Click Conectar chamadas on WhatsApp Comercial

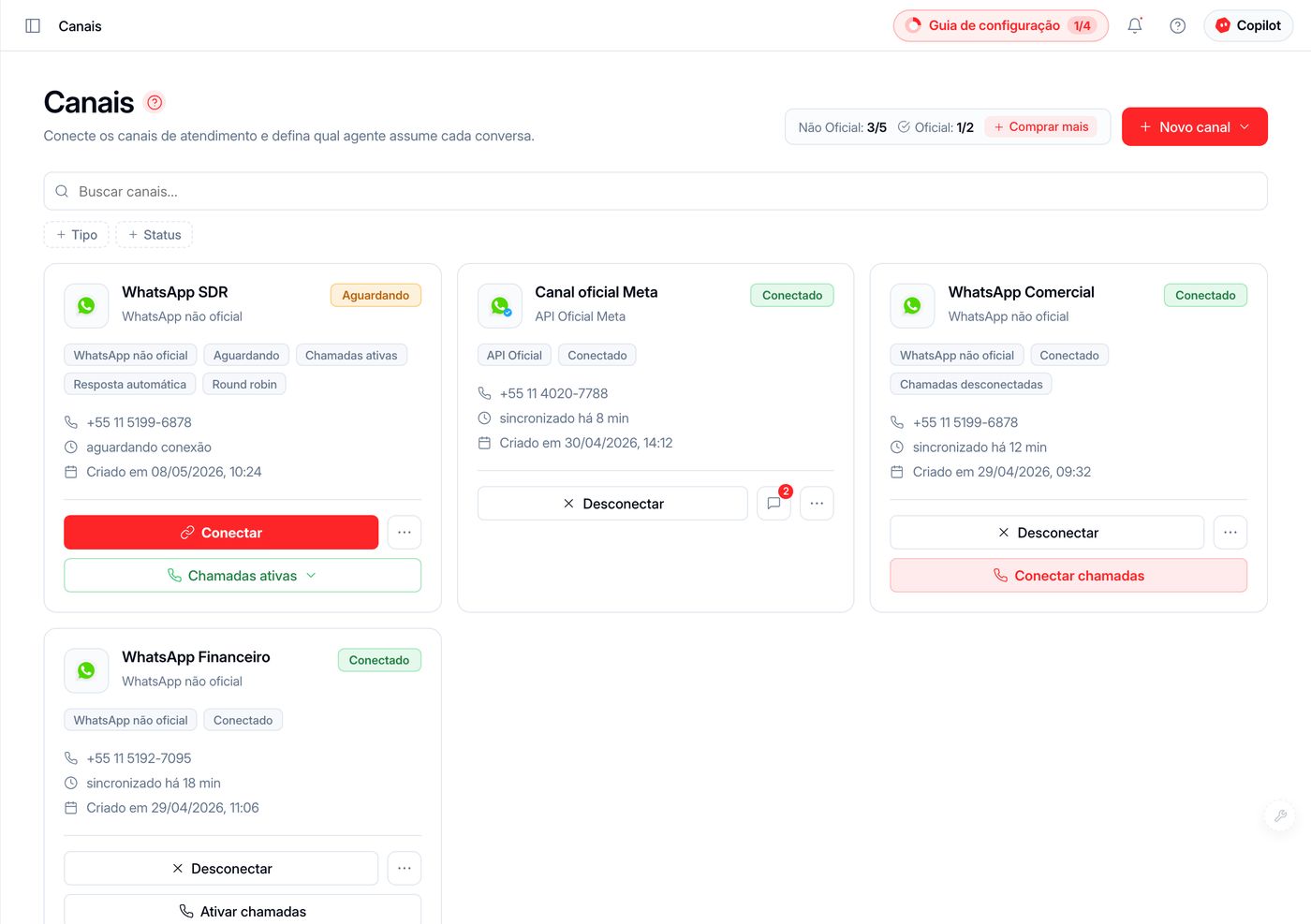[x=1068, y=576]
